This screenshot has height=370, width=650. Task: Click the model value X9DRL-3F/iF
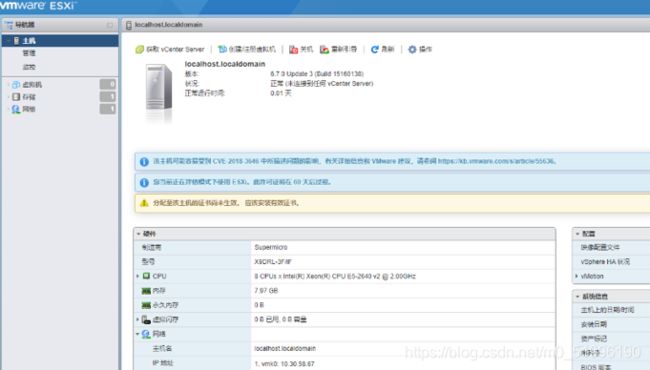273,262
